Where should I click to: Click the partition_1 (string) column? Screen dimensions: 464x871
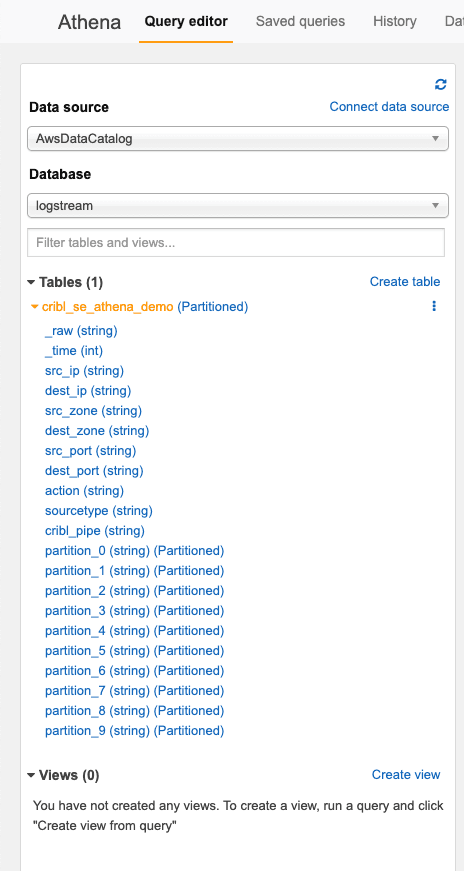coord(134,571)
